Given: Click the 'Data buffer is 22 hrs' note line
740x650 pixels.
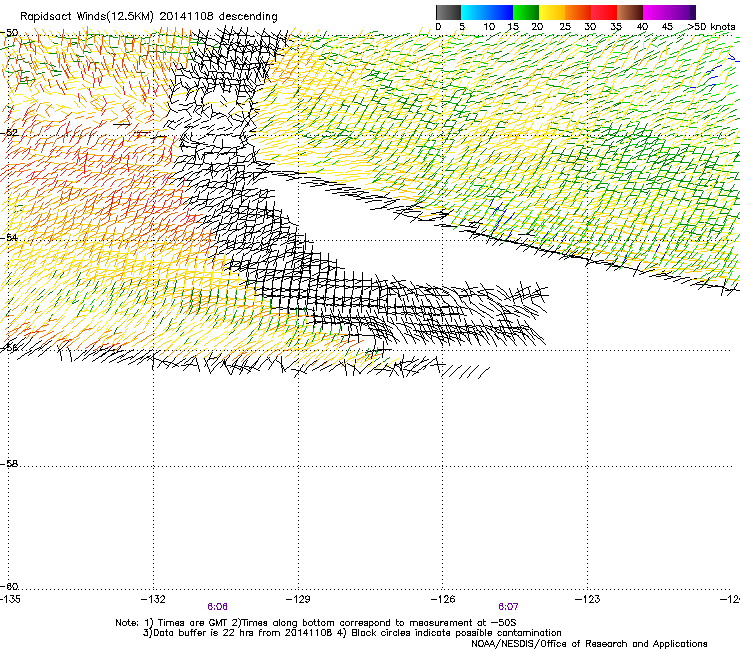Looking at the screenshot, I should [352, 633].
